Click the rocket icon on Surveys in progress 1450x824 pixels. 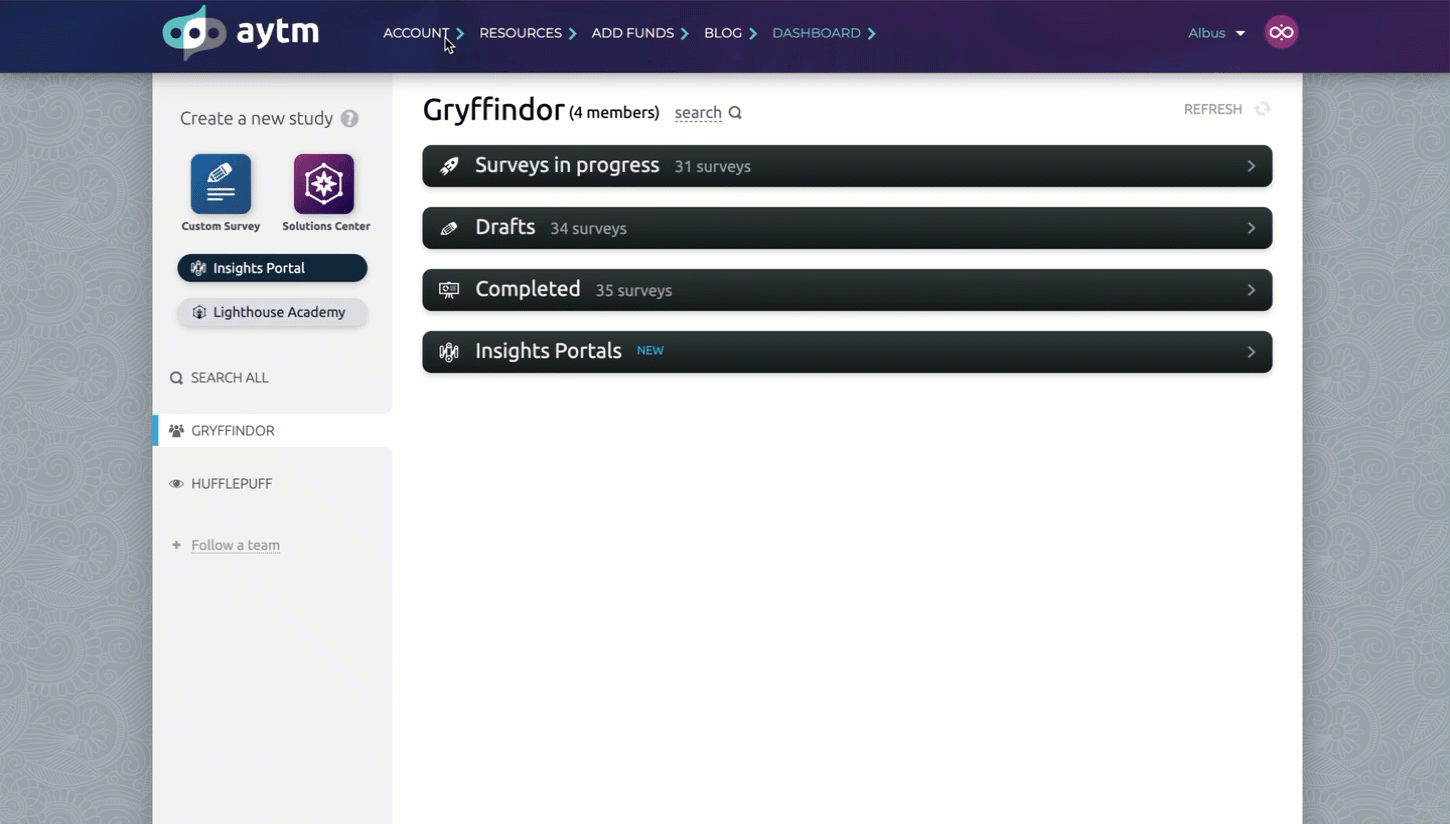pyautogui.click(x=449, y=166)
